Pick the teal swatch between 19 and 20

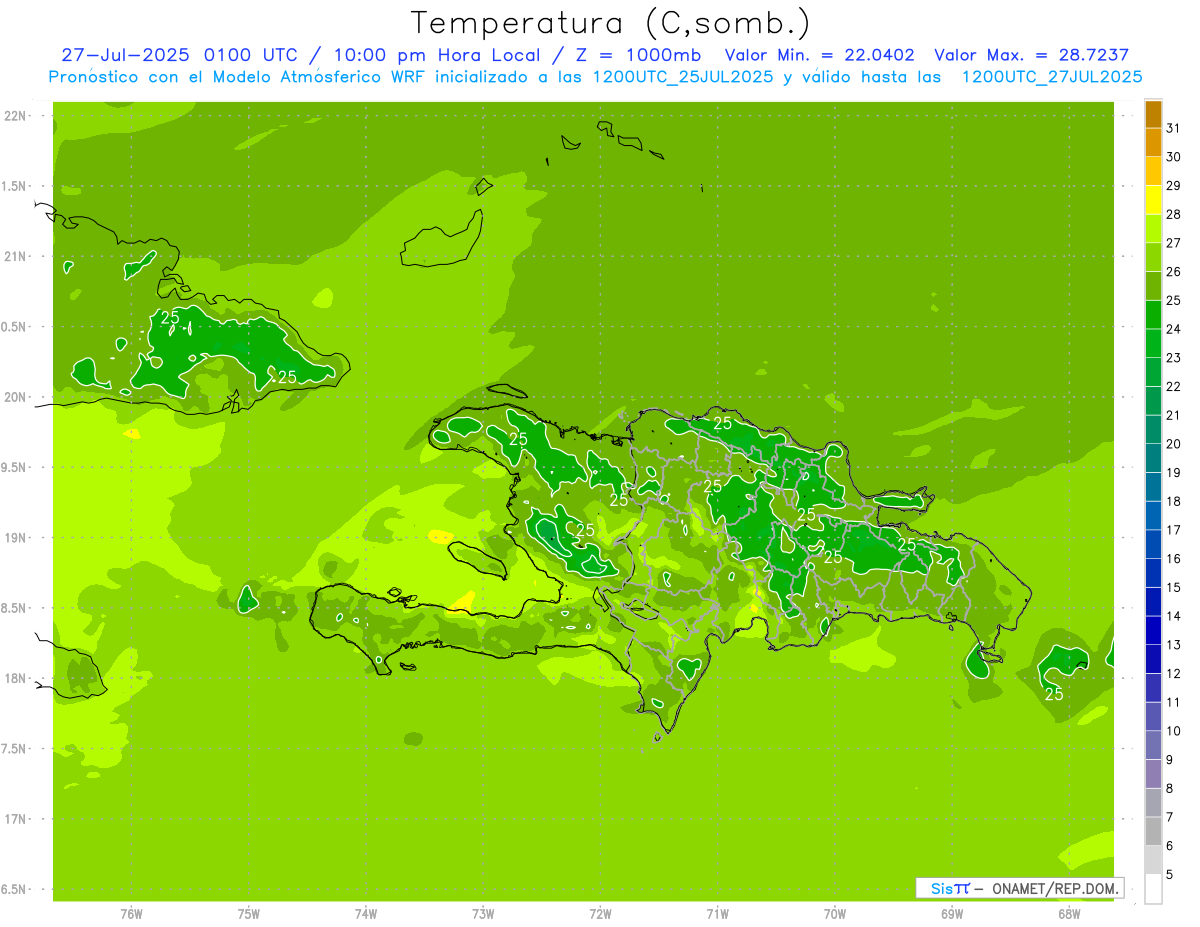click(1153, 458)
